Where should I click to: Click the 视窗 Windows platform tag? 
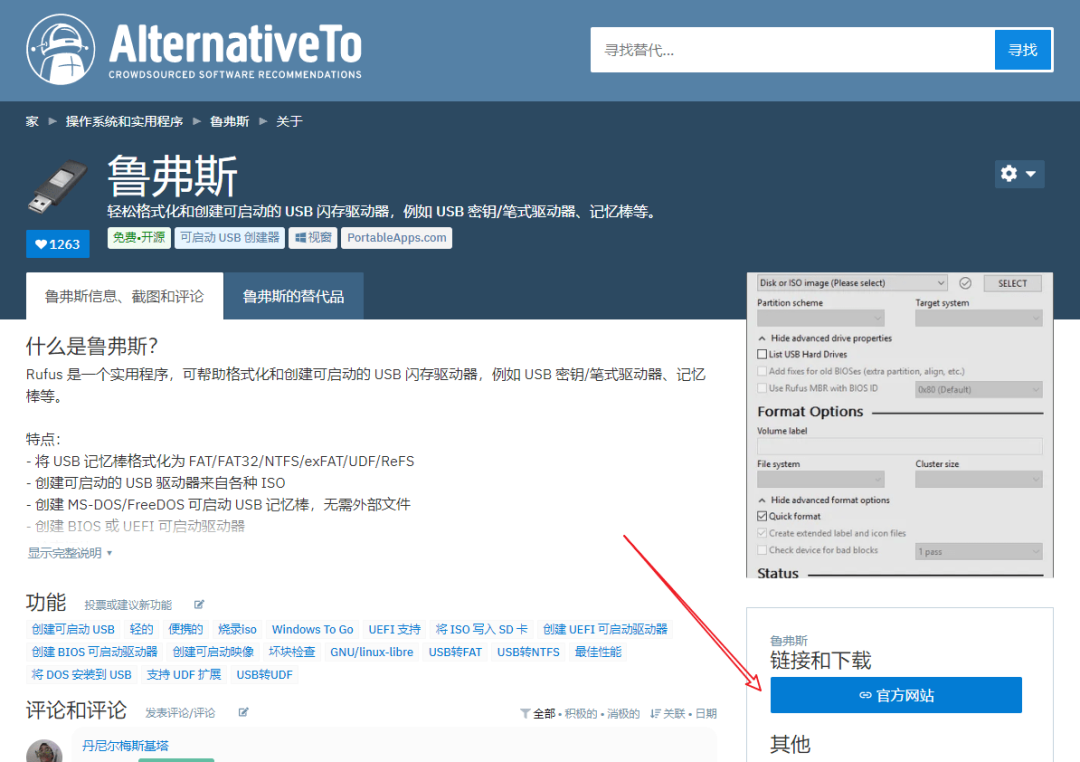tap(313, 238)
